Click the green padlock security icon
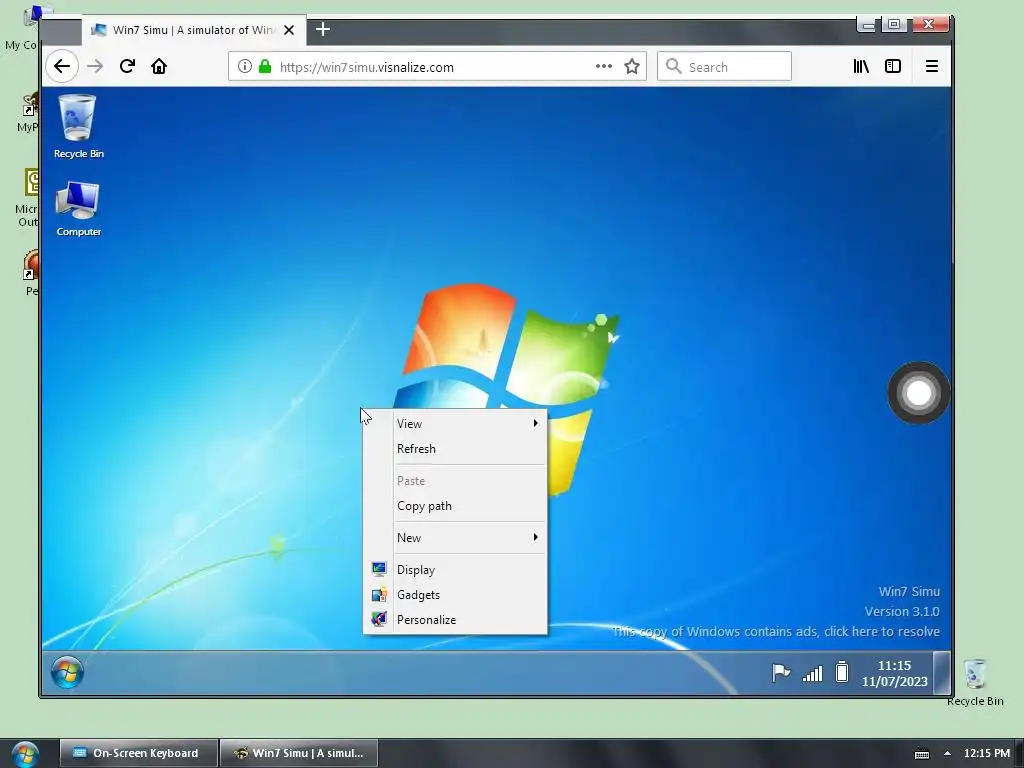1024x768 pixels. click(264, 66)
